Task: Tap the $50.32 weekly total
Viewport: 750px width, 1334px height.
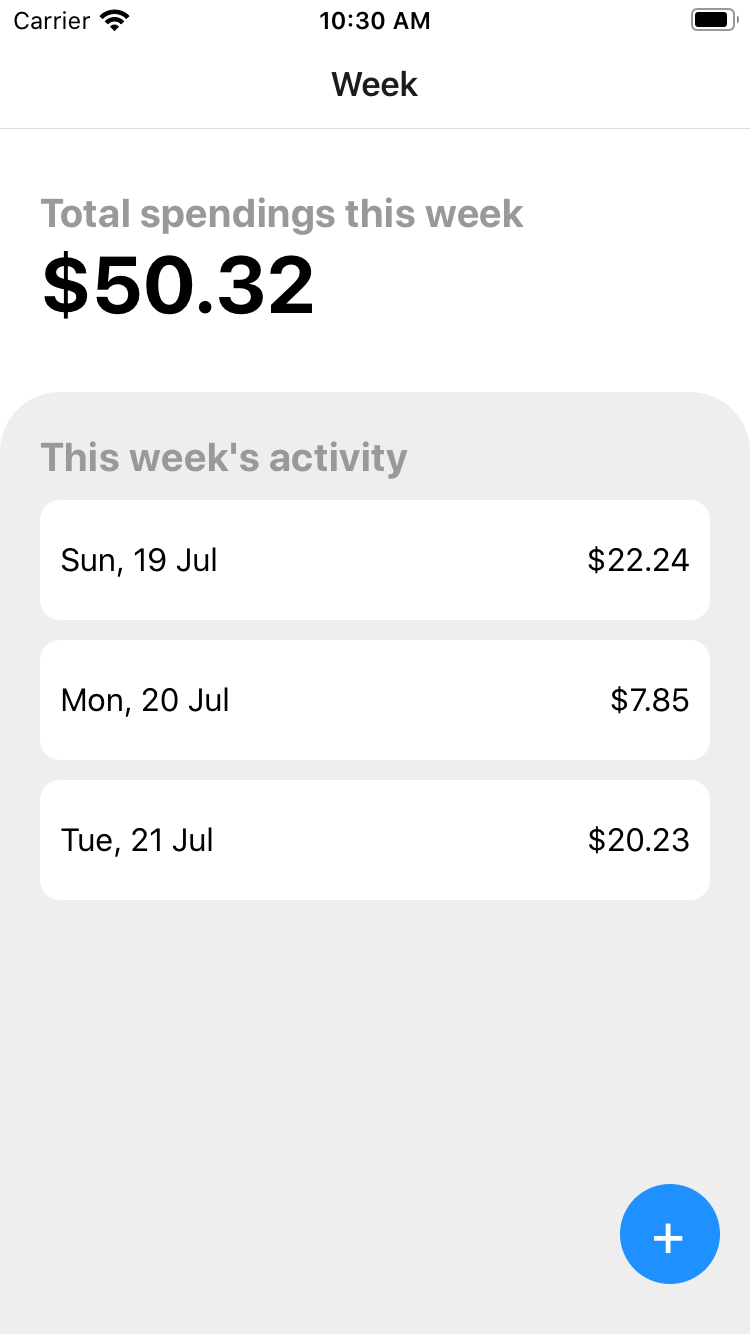Action: [x=179, y=286]
